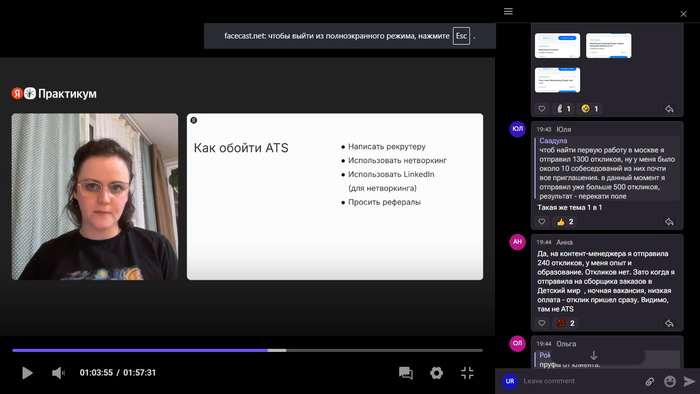Add thumbs-up reaction on Юля's message
Screen dimensions: 700x394
[565, 221]
